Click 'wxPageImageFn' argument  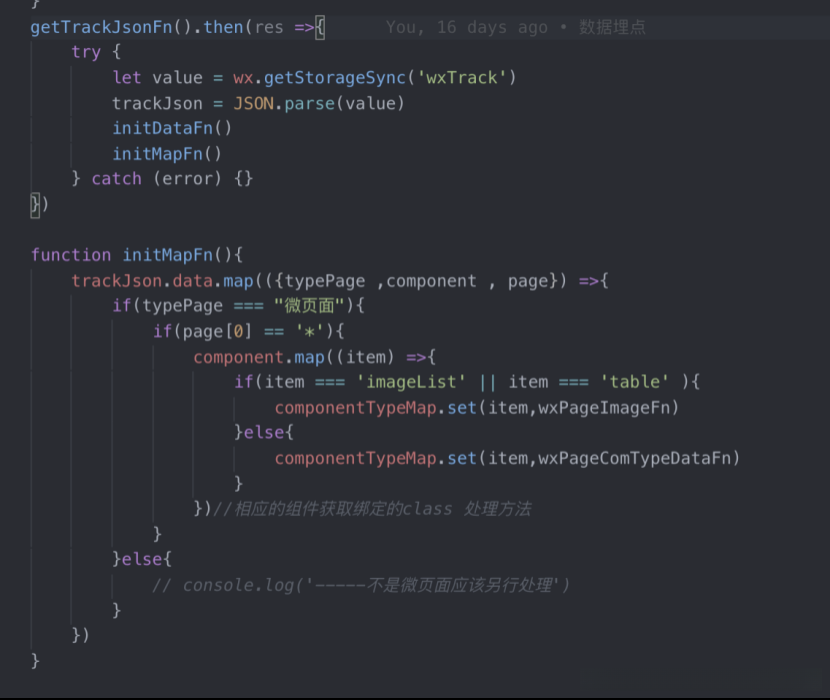click(604, 408)
